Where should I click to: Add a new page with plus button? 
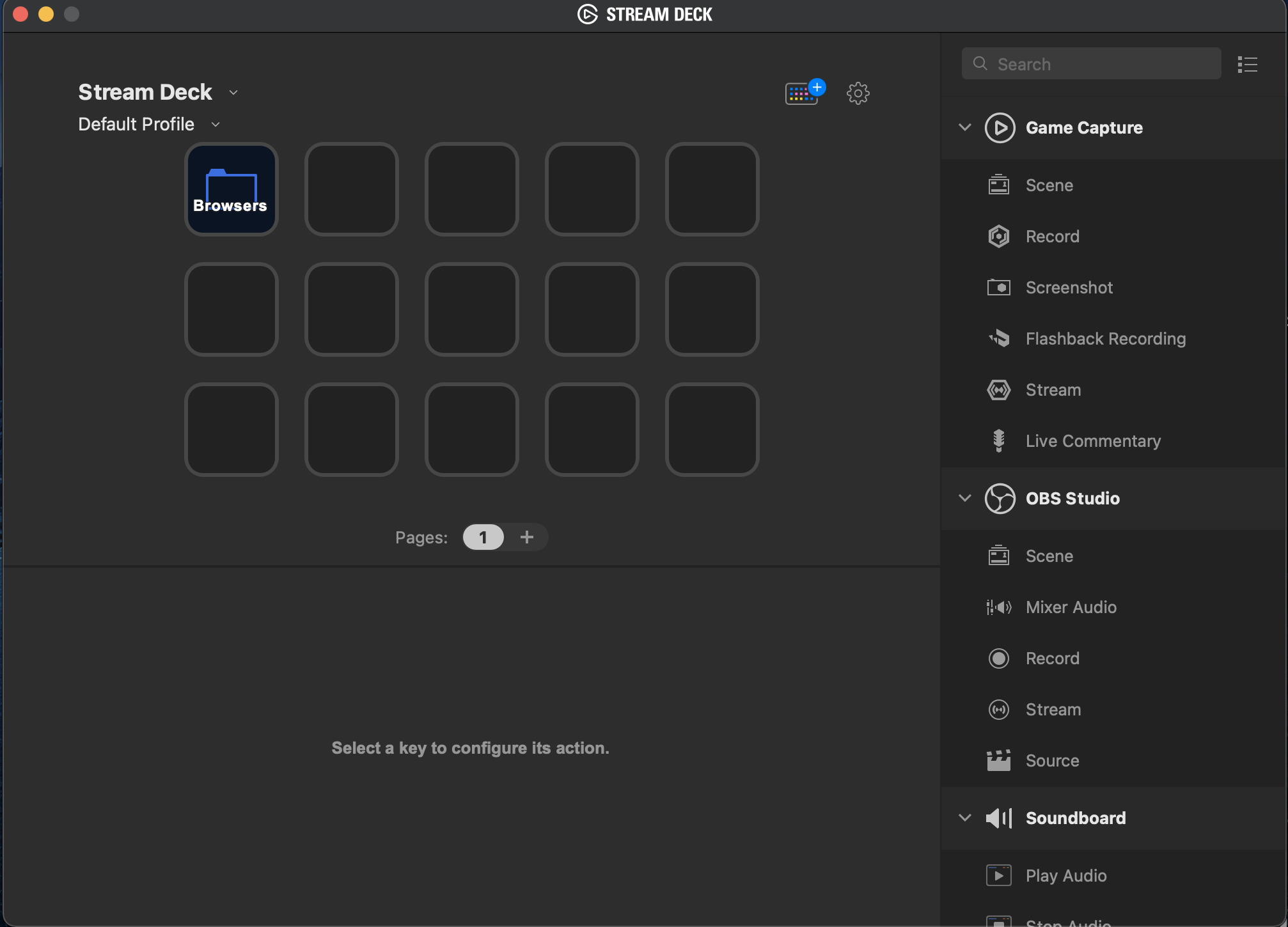pos(526,537)
